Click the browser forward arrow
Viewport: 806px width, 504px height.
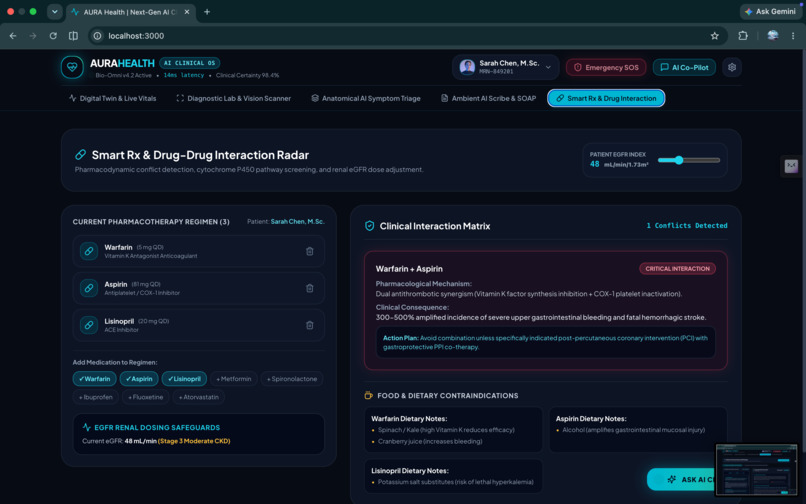pos(33,36)
